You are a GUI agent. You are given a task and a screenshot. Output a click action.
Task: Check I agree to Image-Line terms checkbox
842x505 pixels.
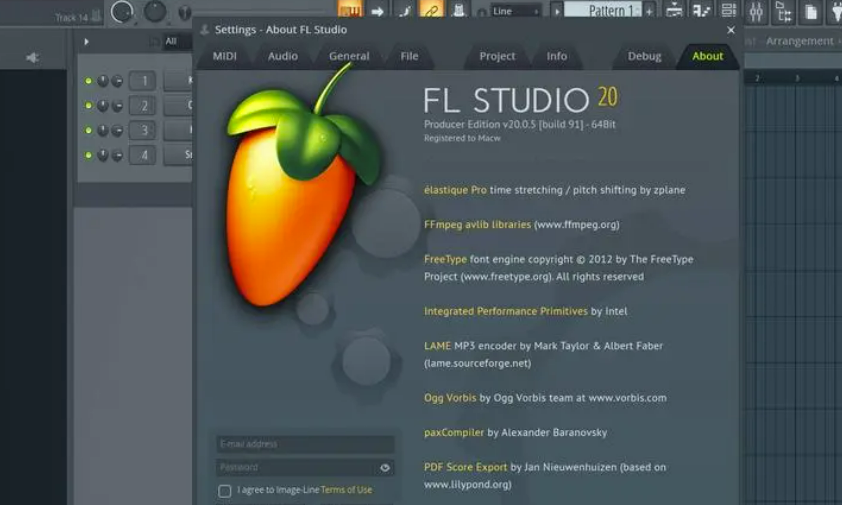(x=224, y=490)
